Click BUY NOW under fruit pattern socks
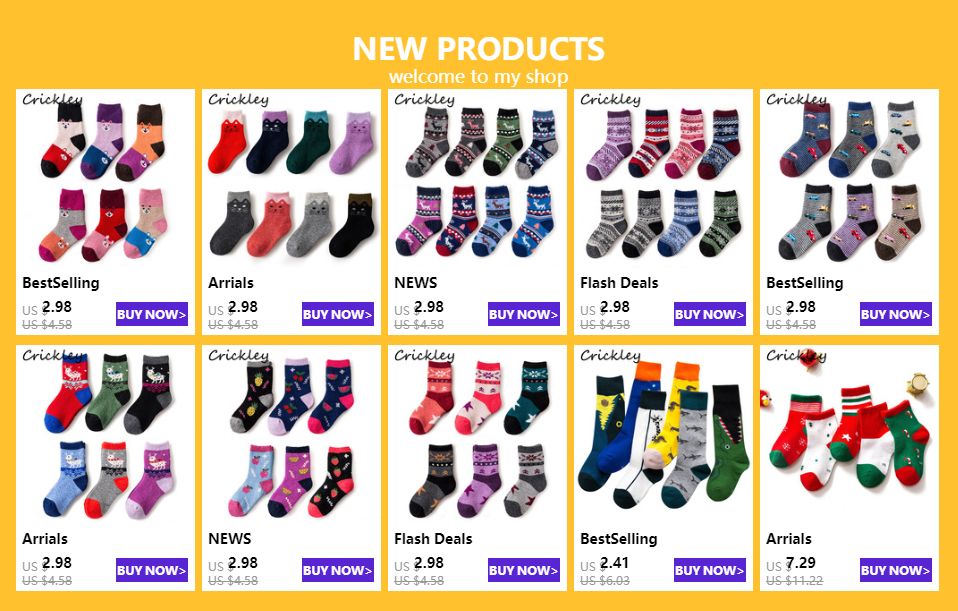958x611 pixels. (338, 570)
